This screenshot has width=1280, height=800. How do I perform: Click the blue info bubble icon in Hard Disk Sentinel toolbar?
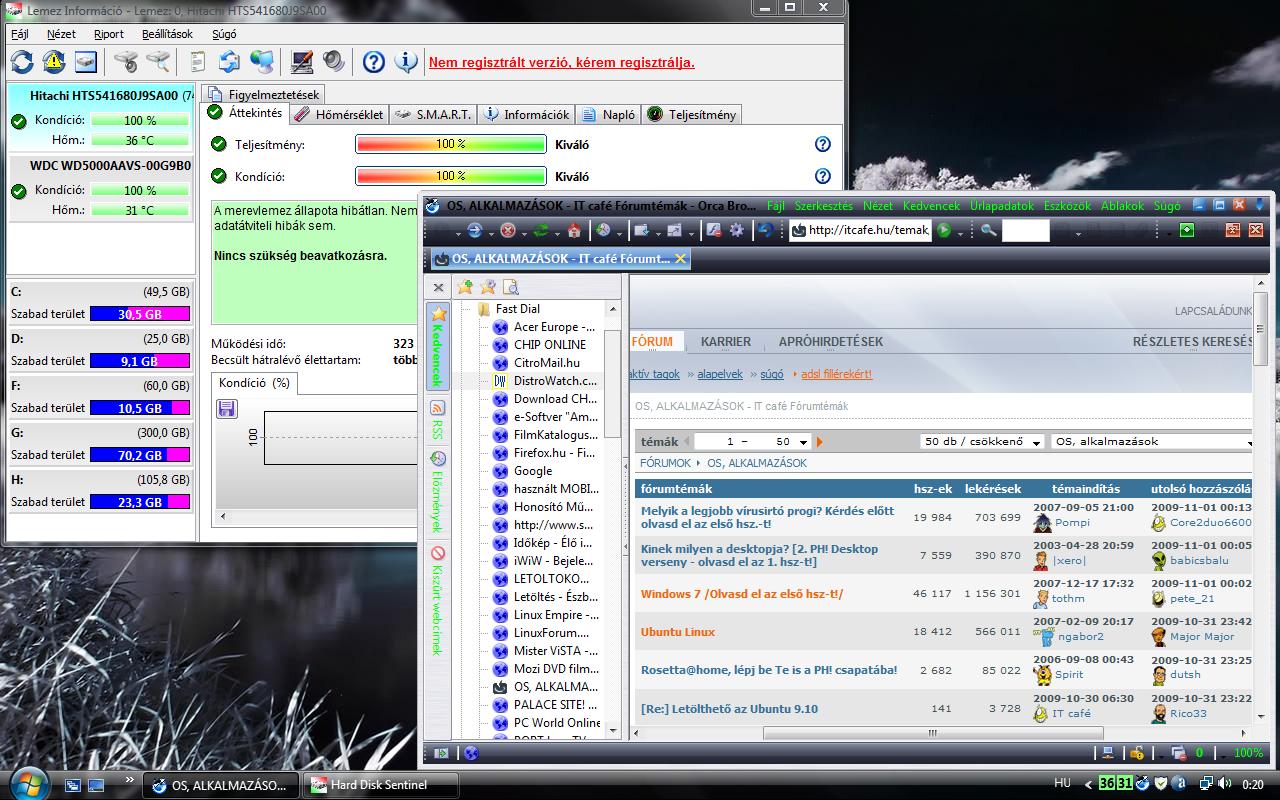(406, 62)
